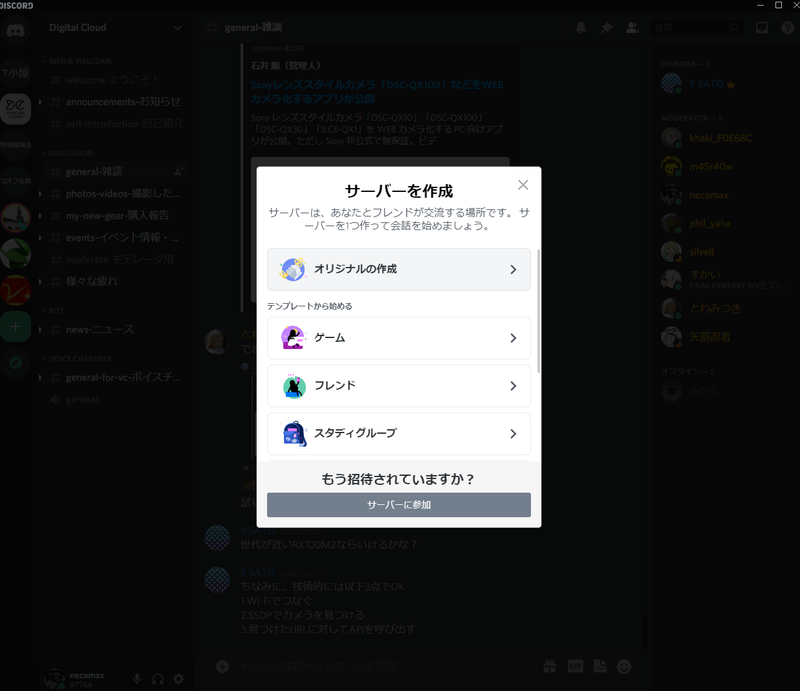Open my-new-gear-購入報告 channel
Viewport: 800px width, 691px height.
pos(116,216)
